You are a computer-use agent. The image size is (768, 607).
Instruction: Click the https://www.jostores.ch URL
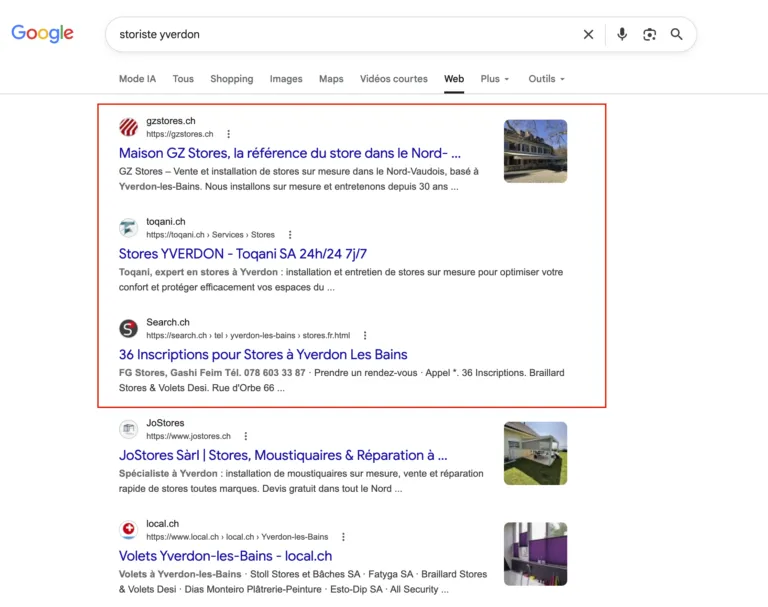[189, 436]
